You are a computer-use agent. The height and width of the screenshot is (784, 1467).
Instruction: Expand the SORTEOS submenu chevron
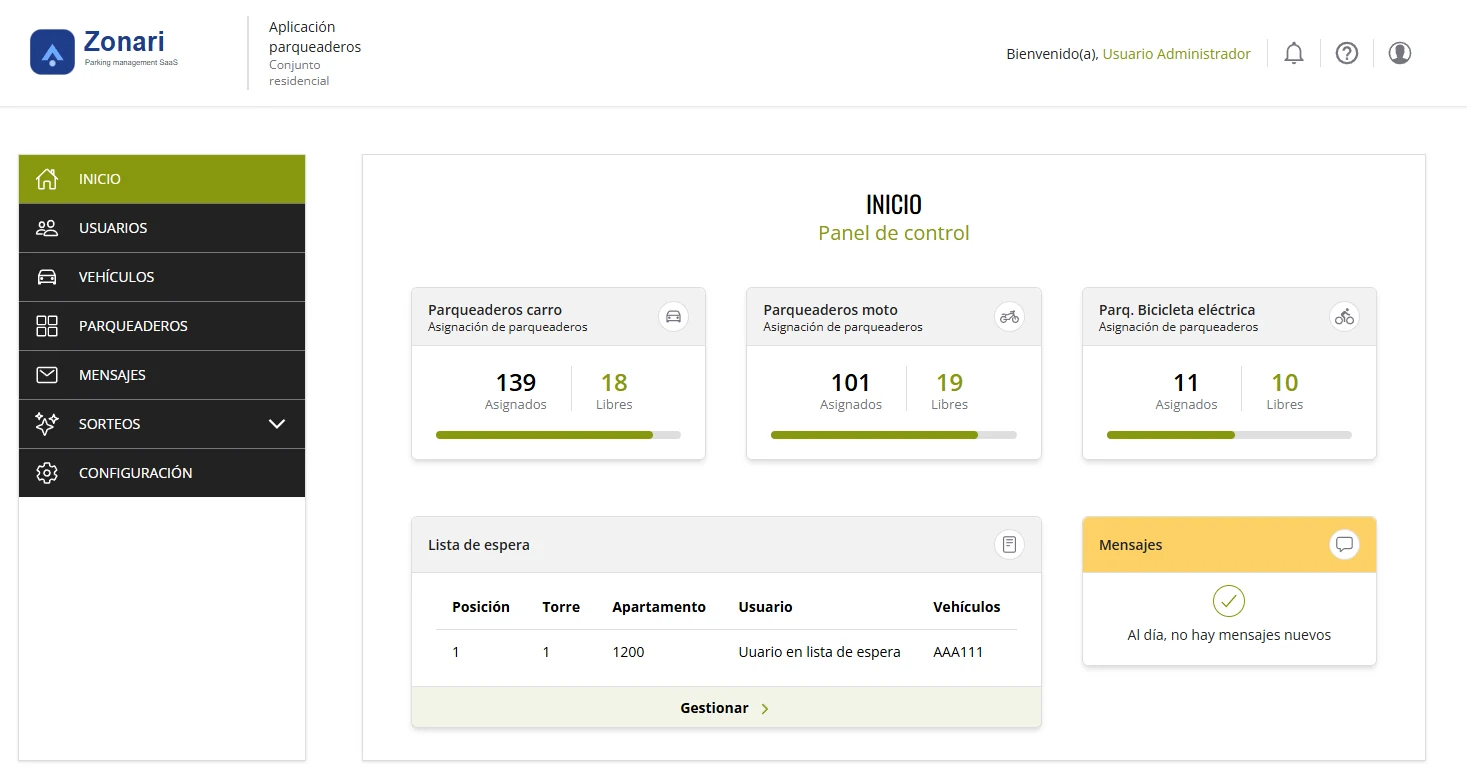277,424
